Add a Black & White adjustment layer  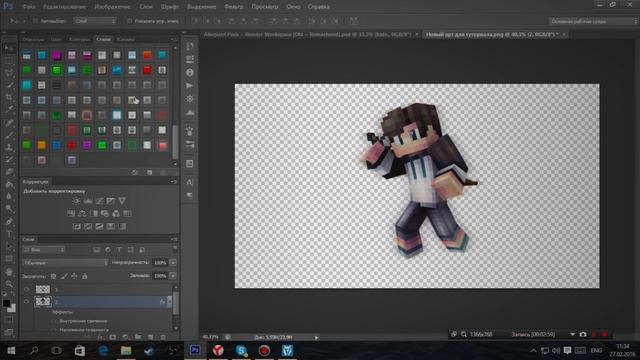click(x=94, y=213)
